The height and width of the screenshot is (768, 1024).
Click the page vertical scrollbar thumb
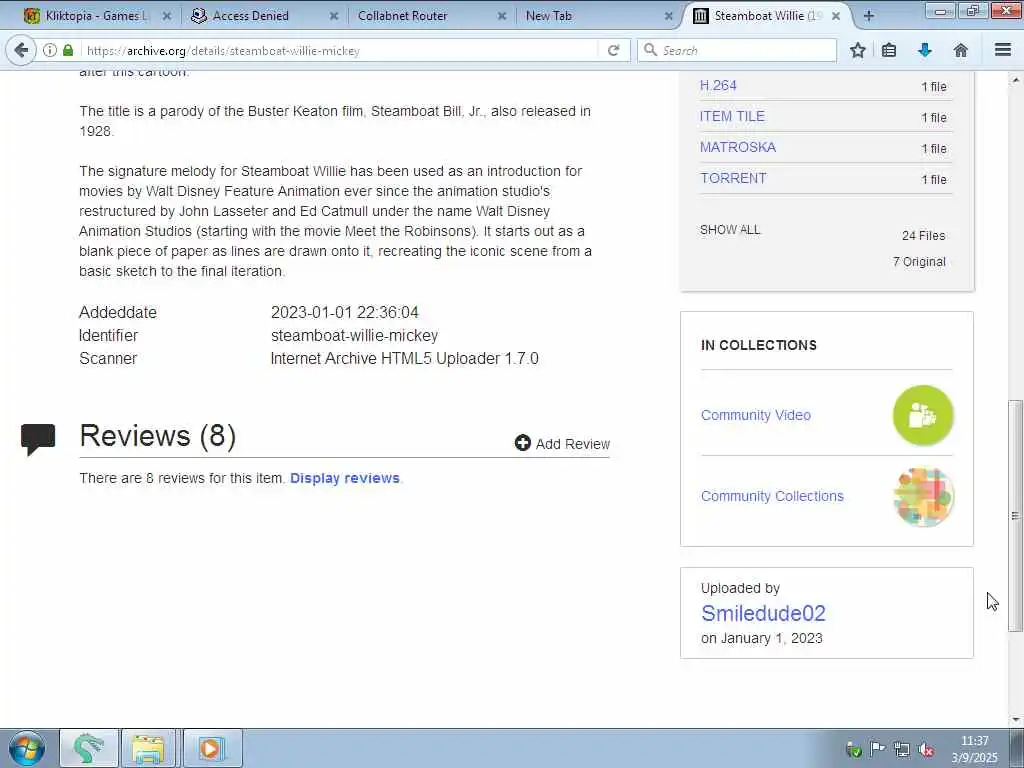coord(1015,516)
